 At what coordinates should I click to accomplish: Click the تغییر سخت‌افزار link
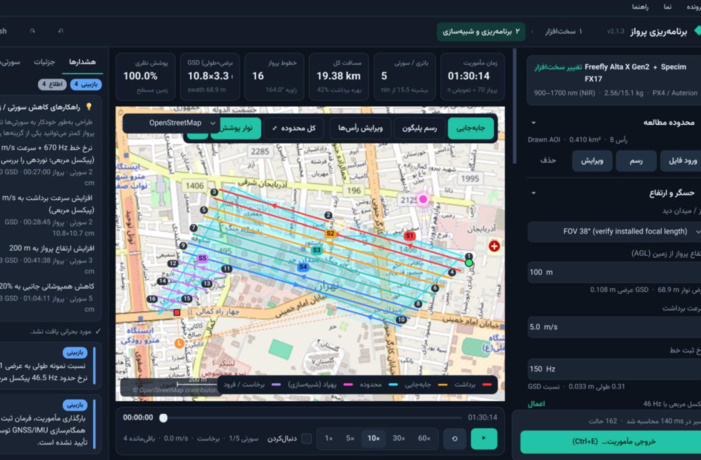tap(558, 67)
